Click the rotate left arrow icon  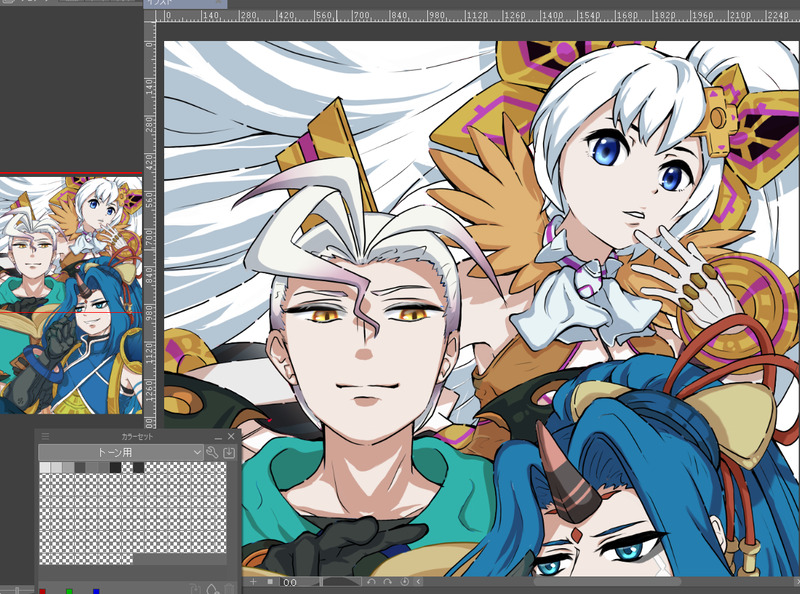[371, 582]
